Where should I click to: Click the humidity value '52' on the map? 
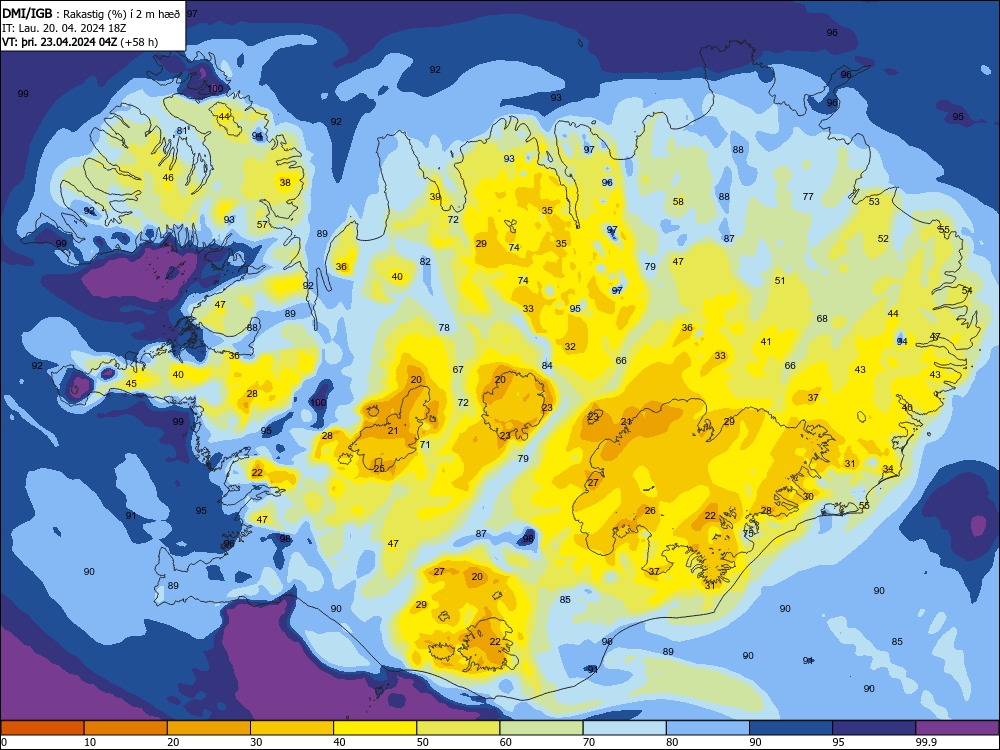pyautogui.click(x=883, y=239)
